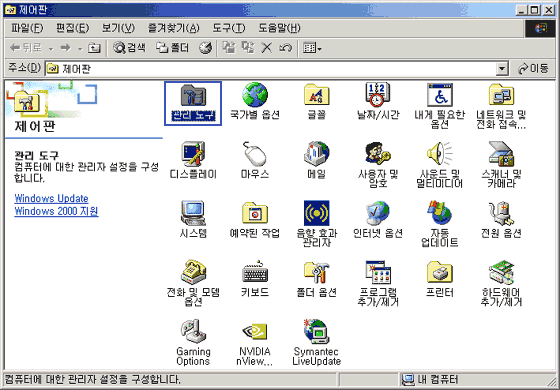Click the undo toolbar icon
560x390 pixels.
(x=285, y=48)
